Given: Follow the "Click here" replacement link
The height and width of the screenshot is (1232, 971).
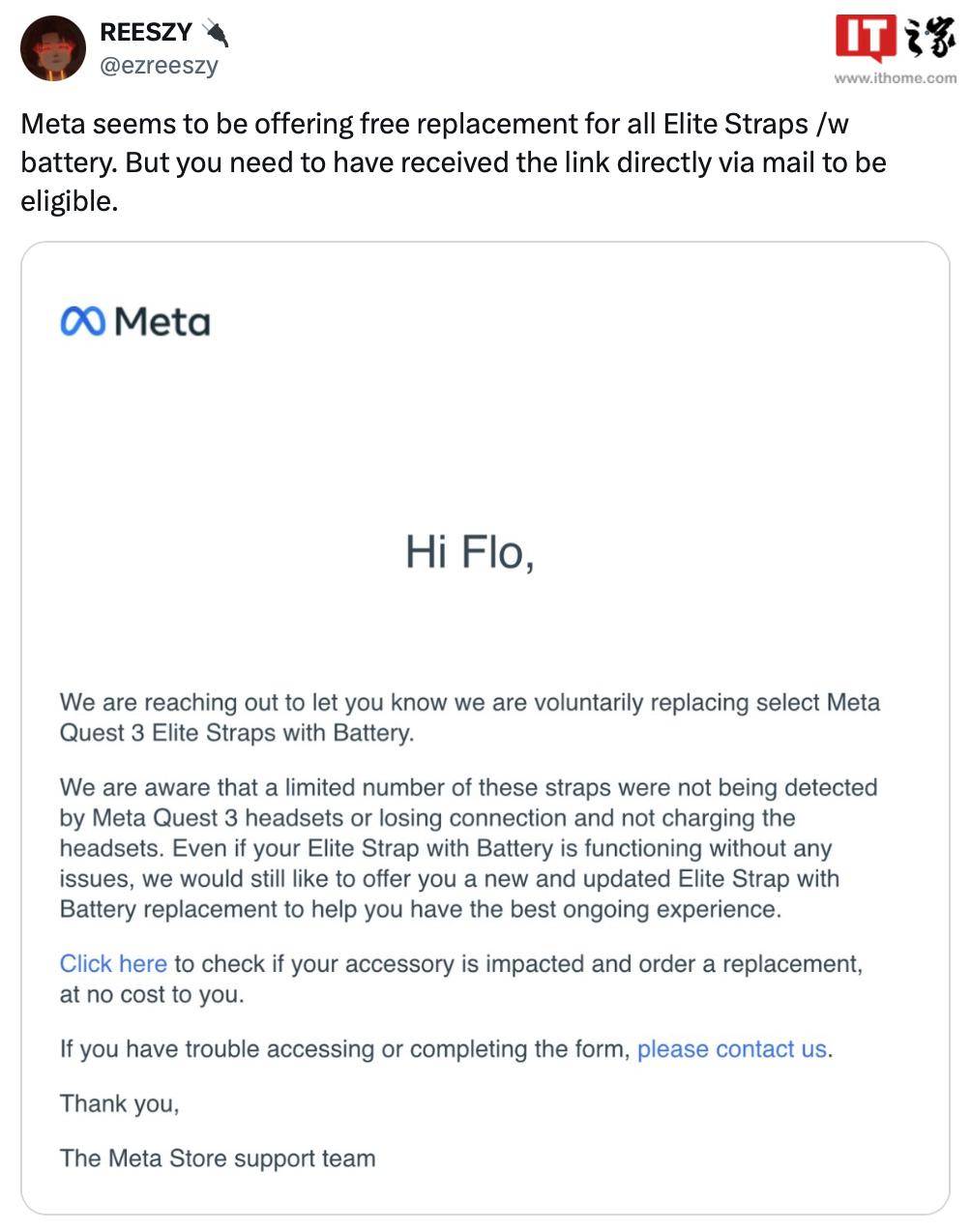Looking at the screenshot, I should (x=113, y=964).
